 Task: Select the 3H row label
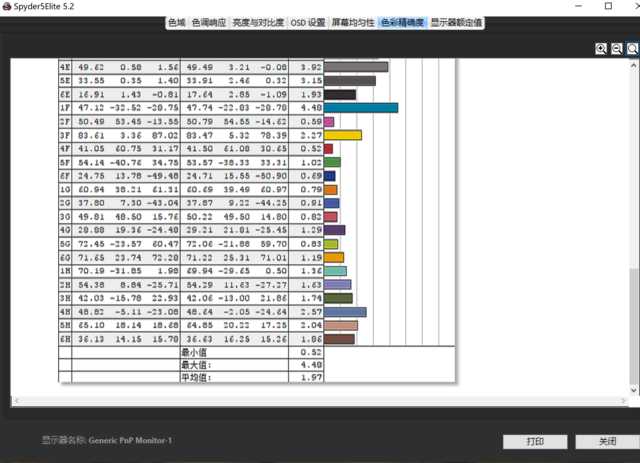point(65,298)
